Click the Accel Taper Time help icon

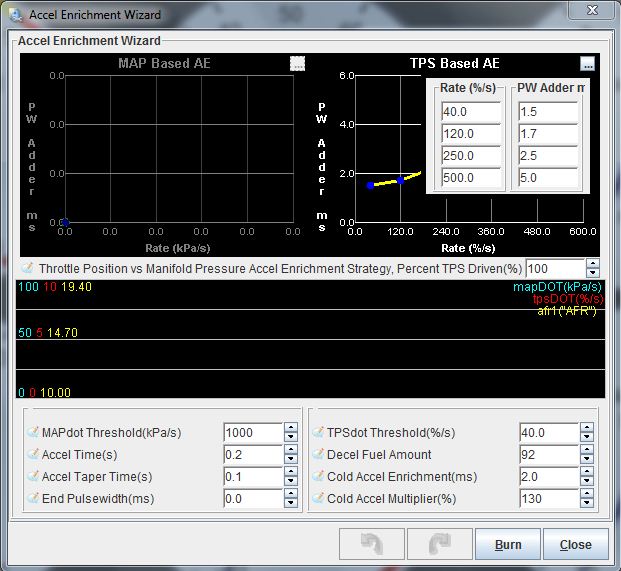(x=30, y=477)
